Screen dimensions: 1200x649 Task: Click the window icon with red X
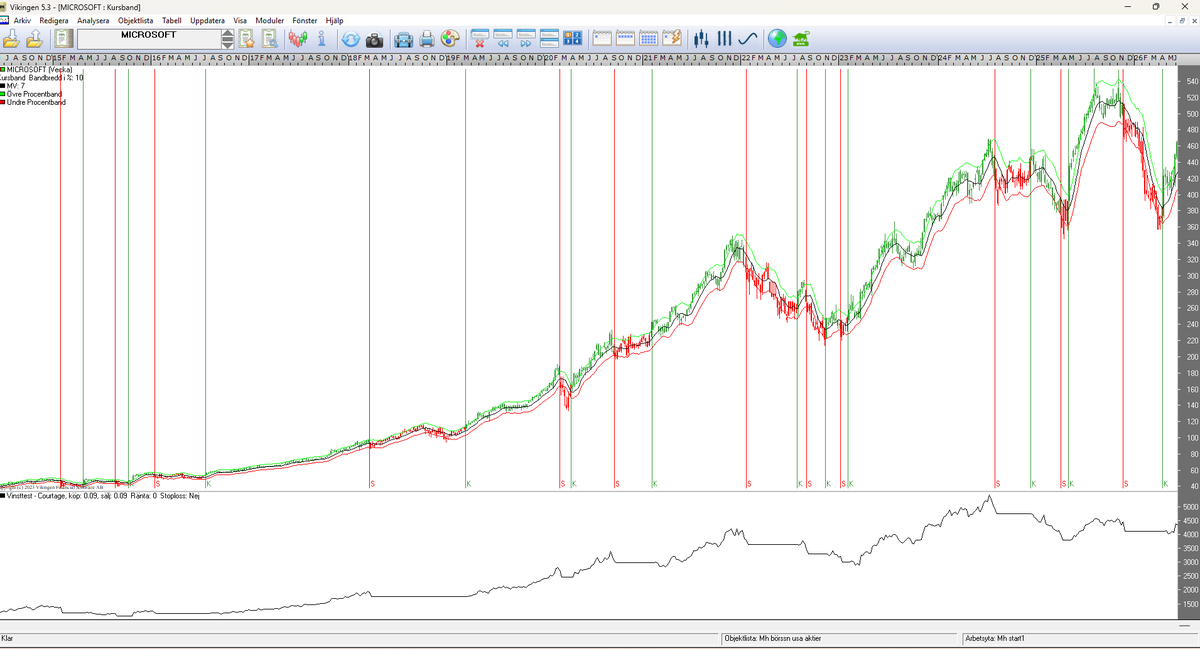tap(480, 39)
